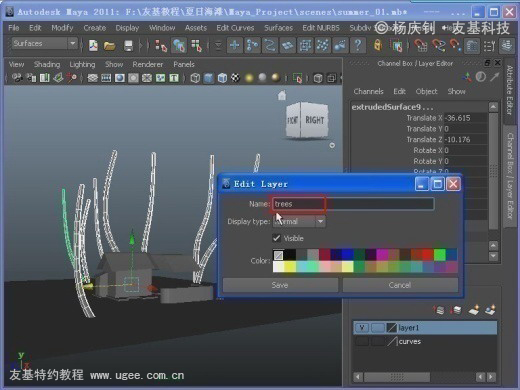Viewport: 520px width, 390px height.
Task: Click Translate X value field
Action: click(x=466, y=118)
